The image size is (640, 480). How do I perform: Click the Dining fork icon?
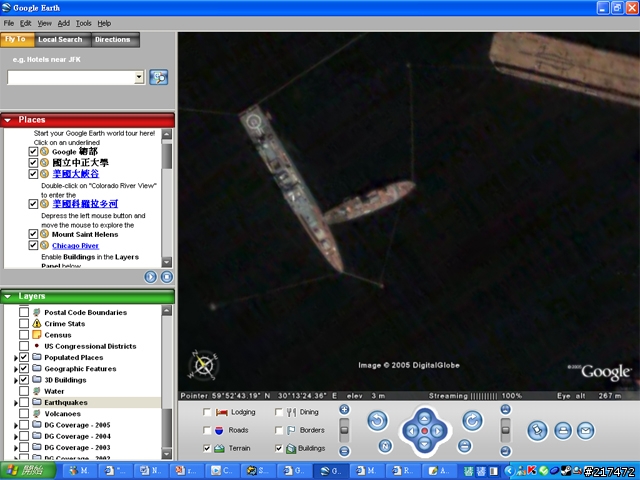coord(291,412)
